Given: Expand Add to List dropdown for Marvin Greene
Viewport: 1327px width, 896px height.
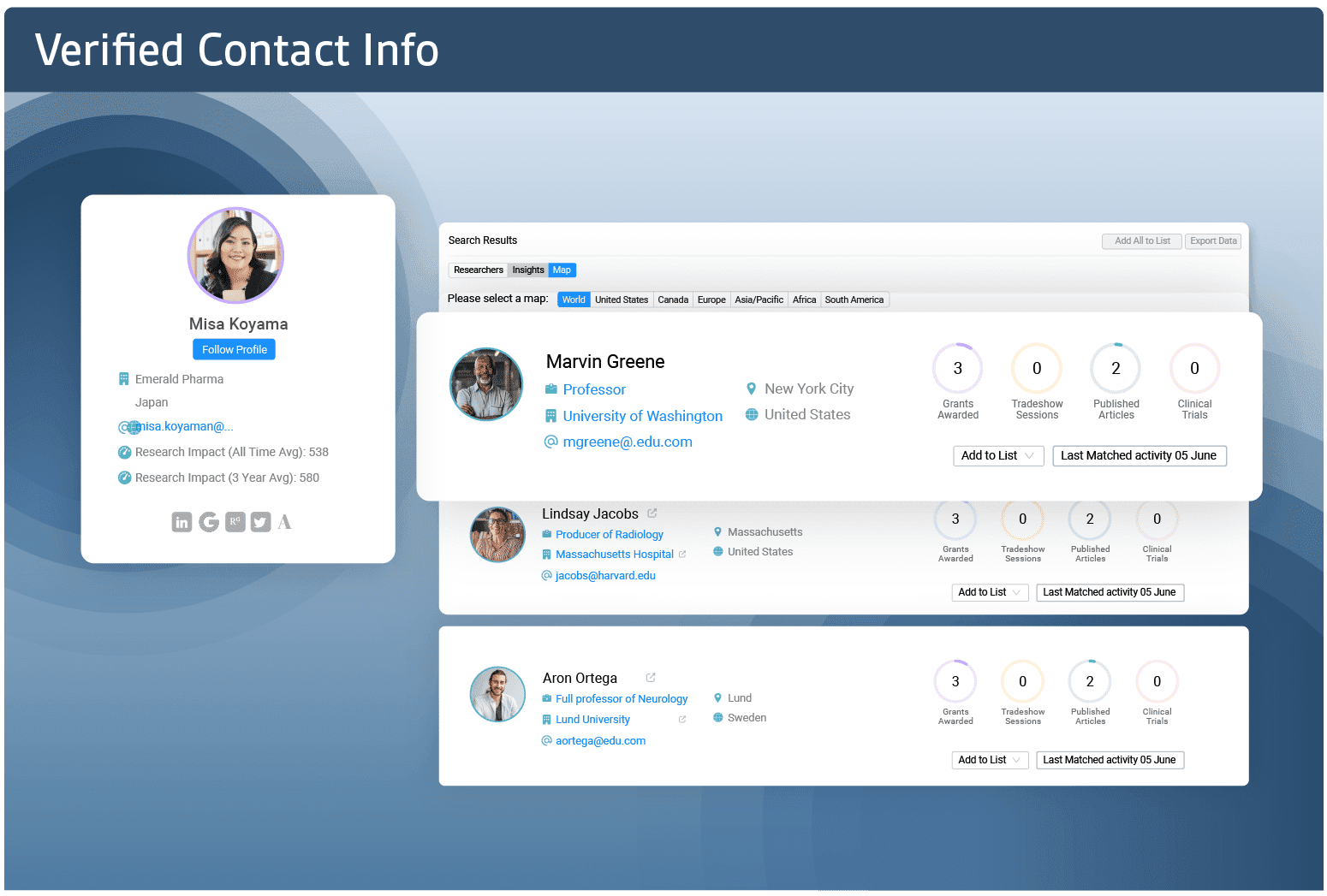Looking at the screenshot, I should coord(998,456).
